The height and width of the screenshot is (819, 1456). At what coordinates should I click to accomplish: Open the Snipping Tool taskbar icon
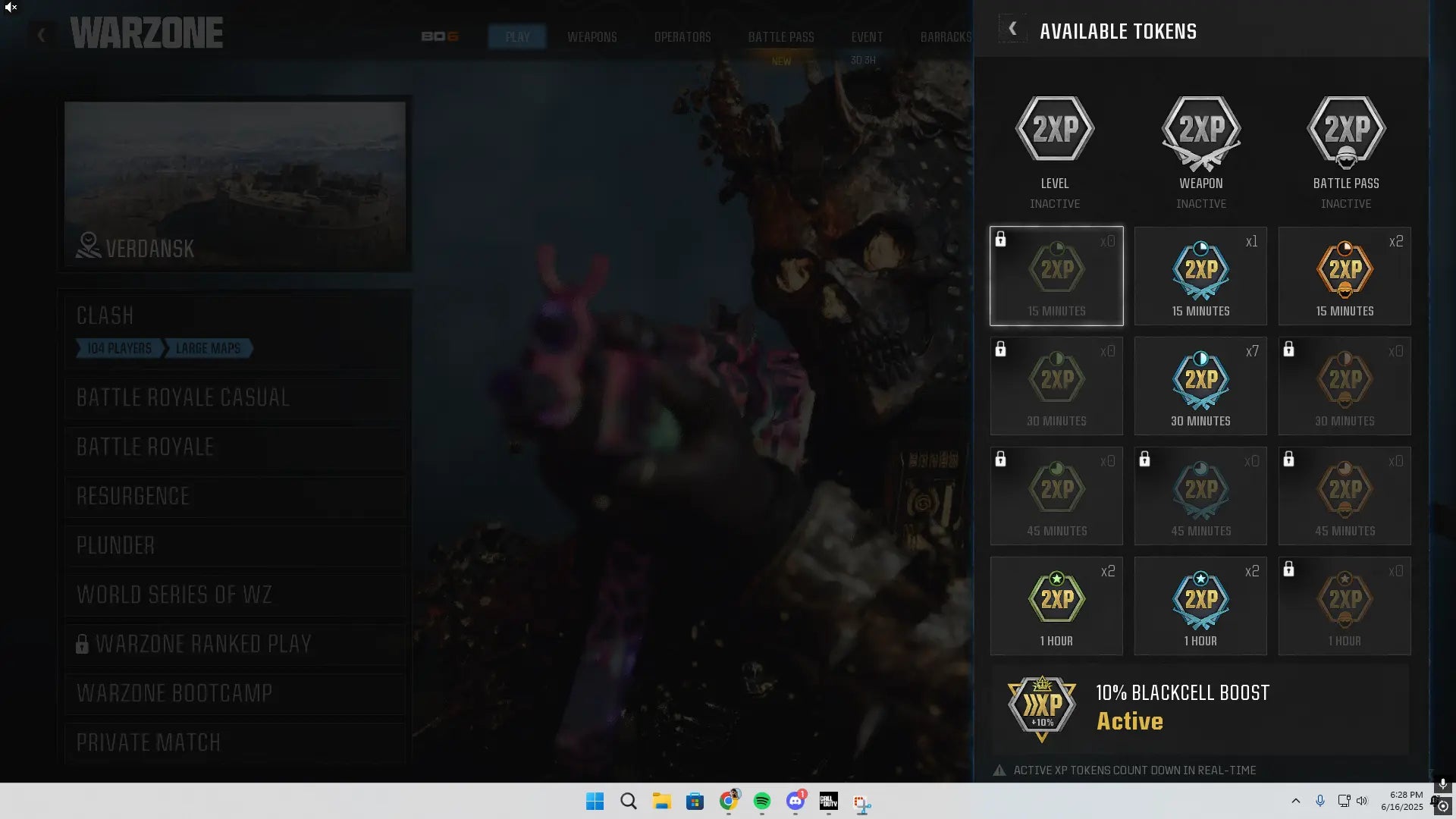(x=861, y=802)
